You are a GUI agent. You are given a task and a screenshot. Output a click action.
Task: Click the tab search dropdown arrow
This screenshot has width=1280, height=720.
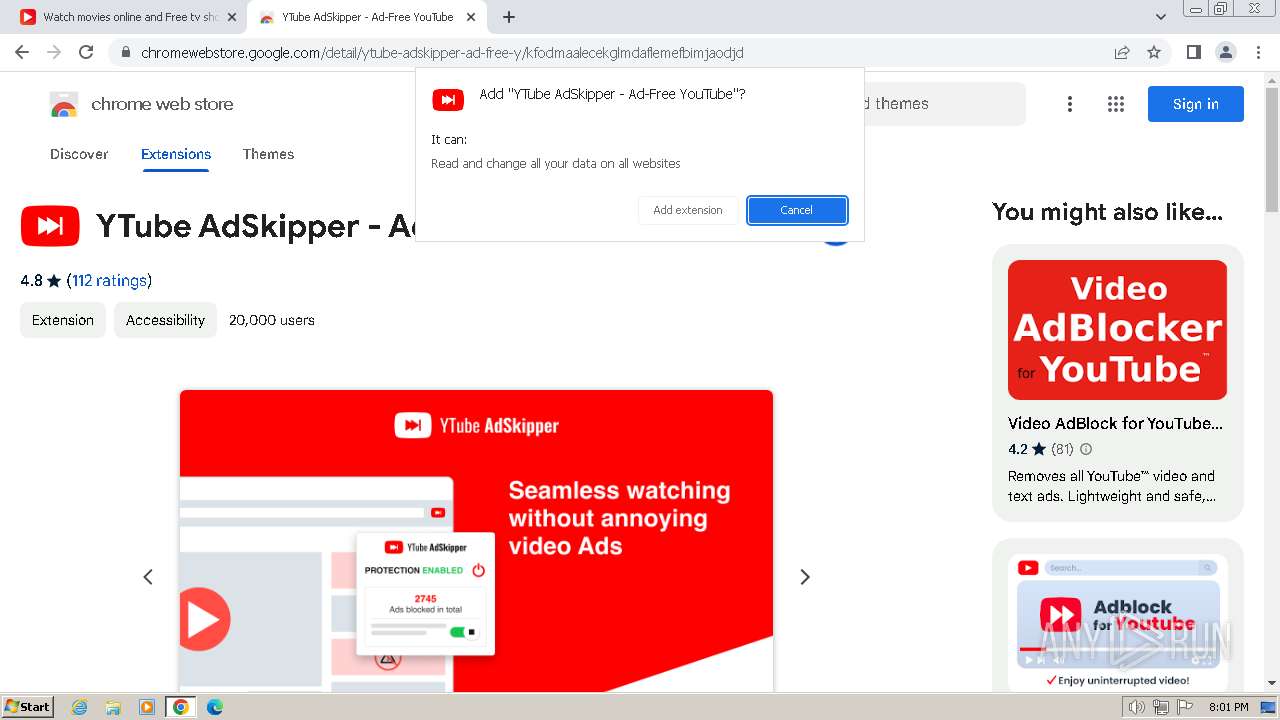pyautogui.click(x=1161, y=17)
